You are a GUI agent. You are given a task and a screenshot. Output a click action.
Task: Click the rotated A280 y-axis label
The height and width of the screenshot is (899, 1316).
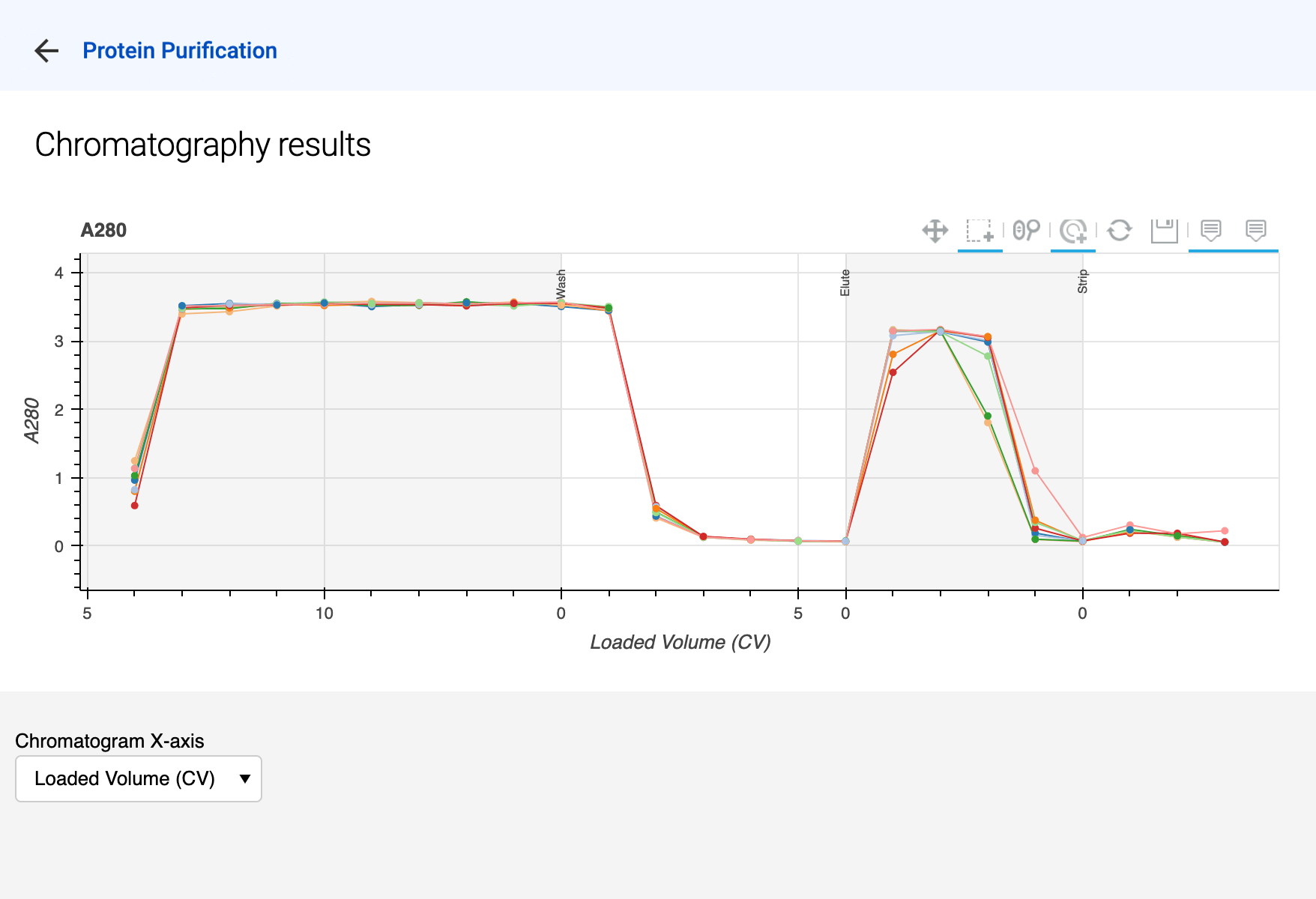pos(32,421)
